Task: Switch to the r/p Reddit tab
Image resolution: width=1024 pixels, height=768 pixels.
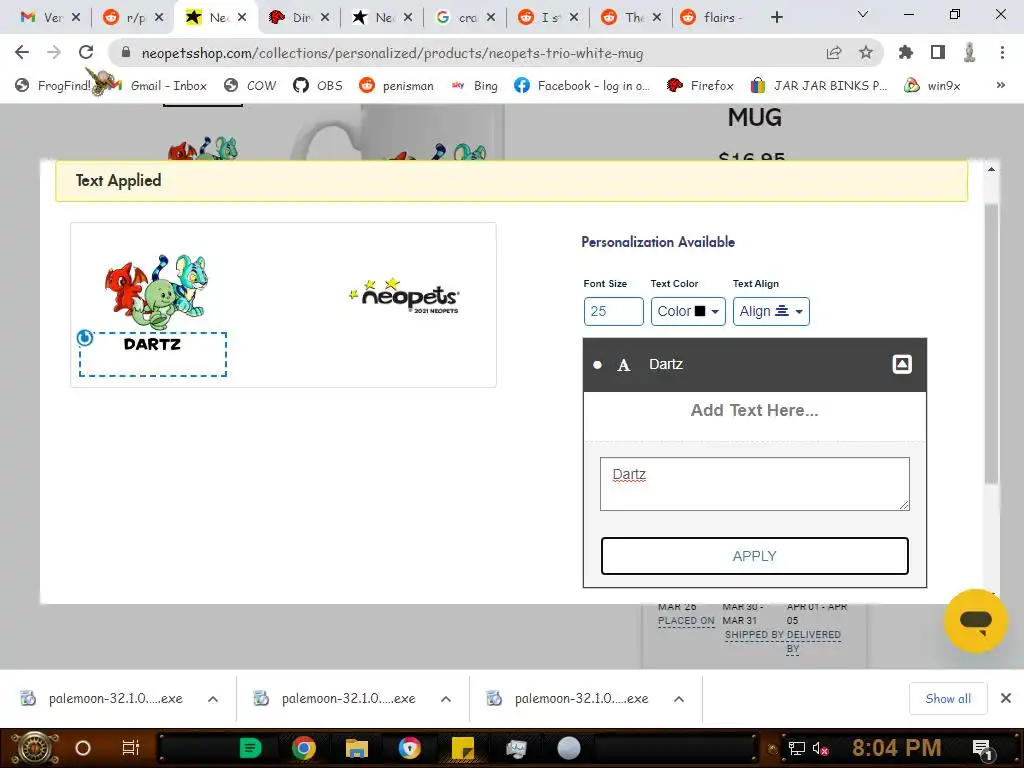Action: (x=124, y=18)
